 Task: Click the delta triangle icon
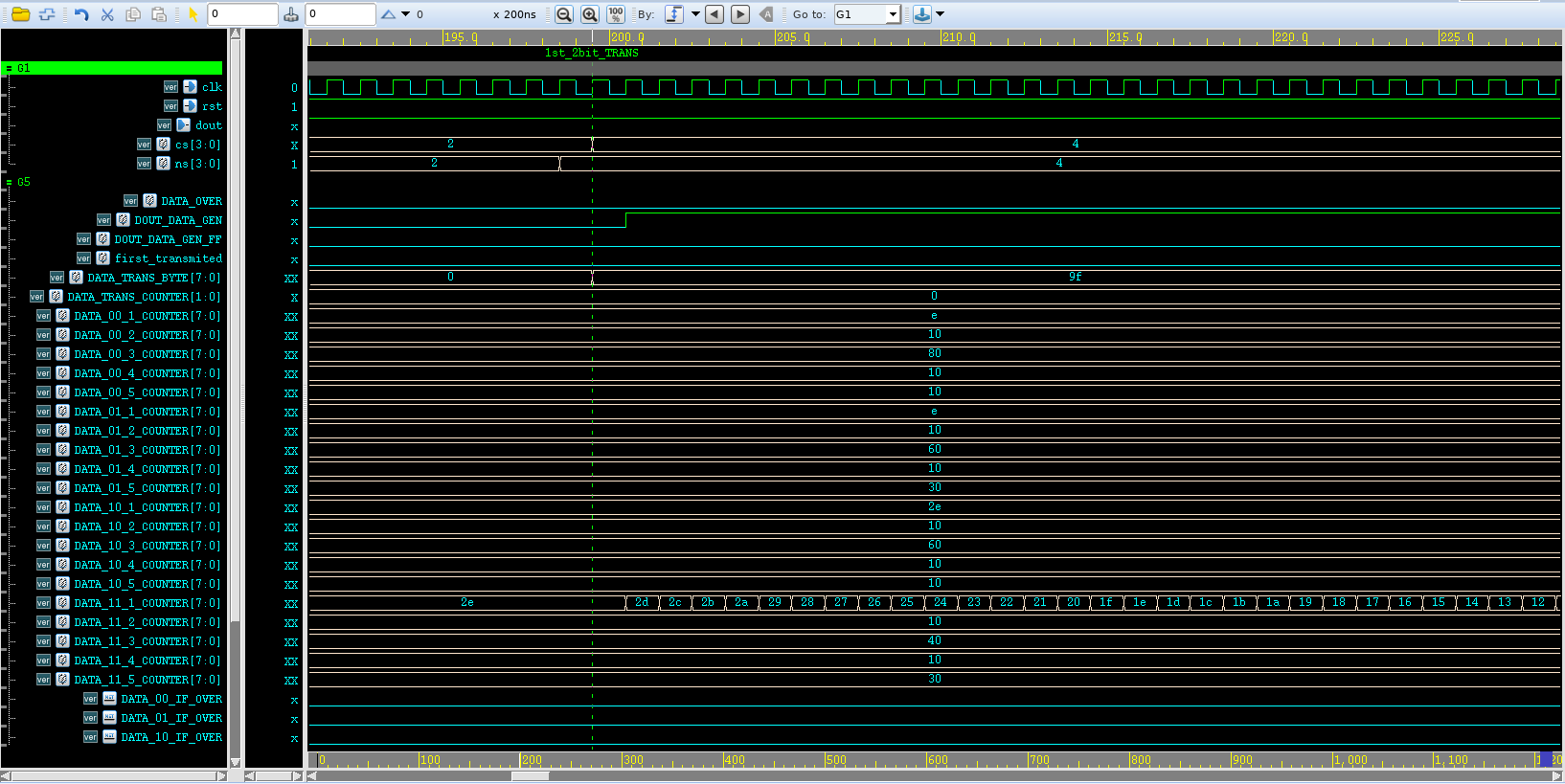tap(388, 13)
